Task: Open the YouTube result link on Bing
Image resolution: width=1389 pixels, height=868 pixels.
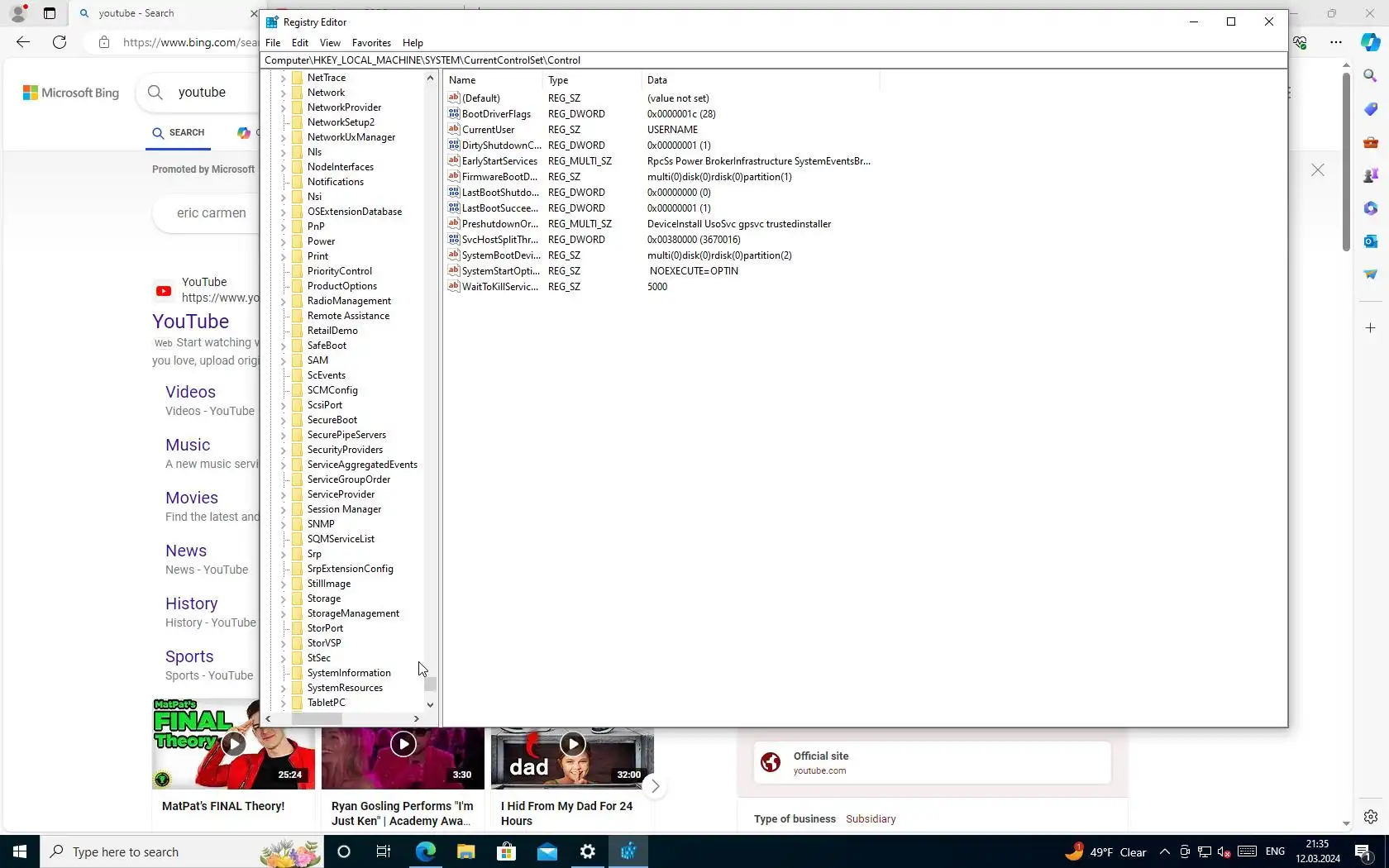Action: 191,322
